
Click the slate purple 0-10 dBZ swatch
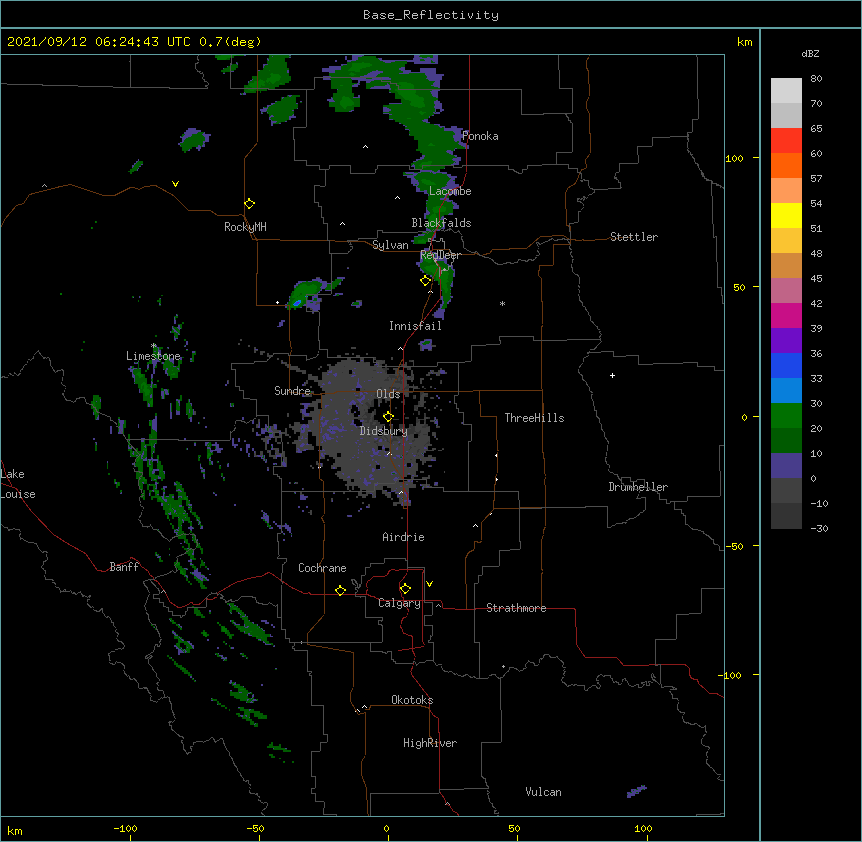[786, 466]
